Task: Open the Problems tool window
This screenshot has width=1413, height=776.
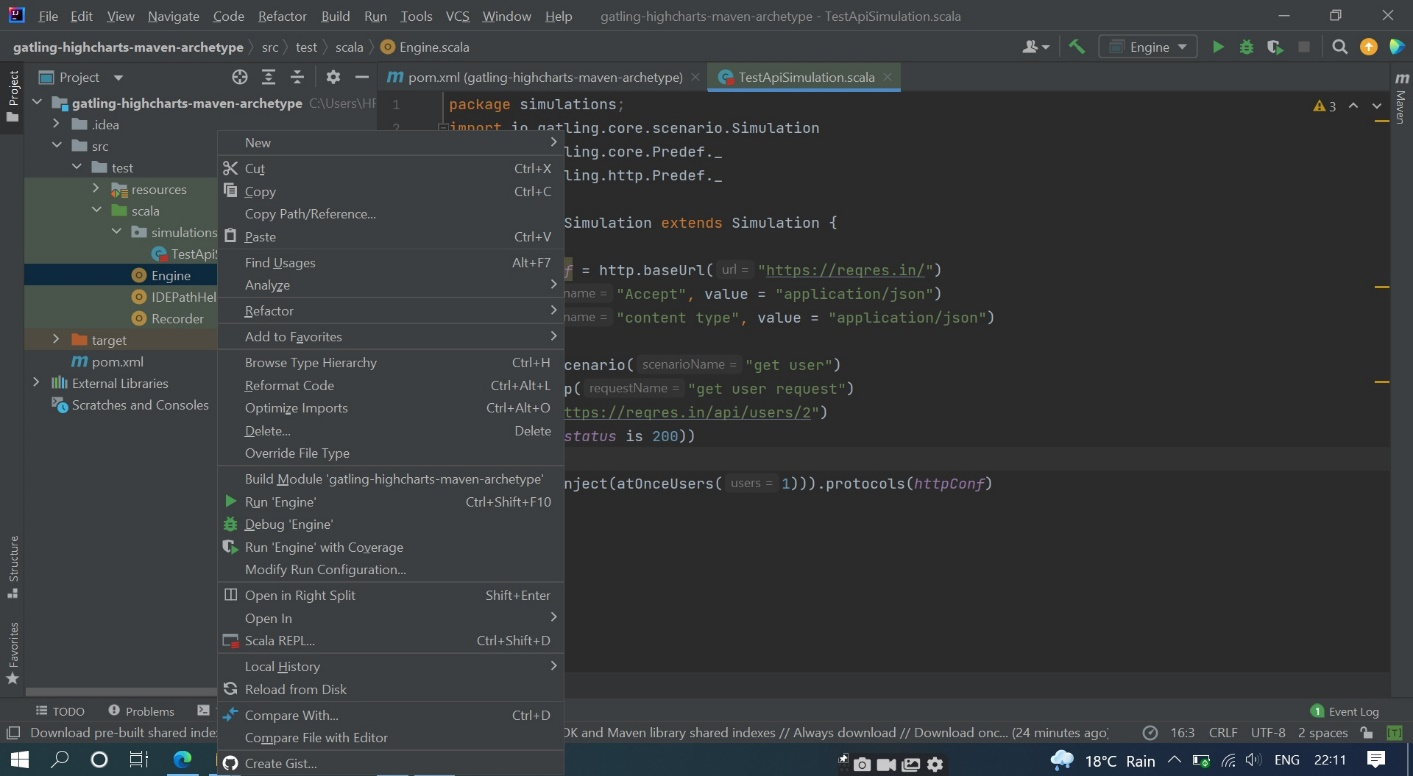Action: pyautogui.click(x=141, y=711)
